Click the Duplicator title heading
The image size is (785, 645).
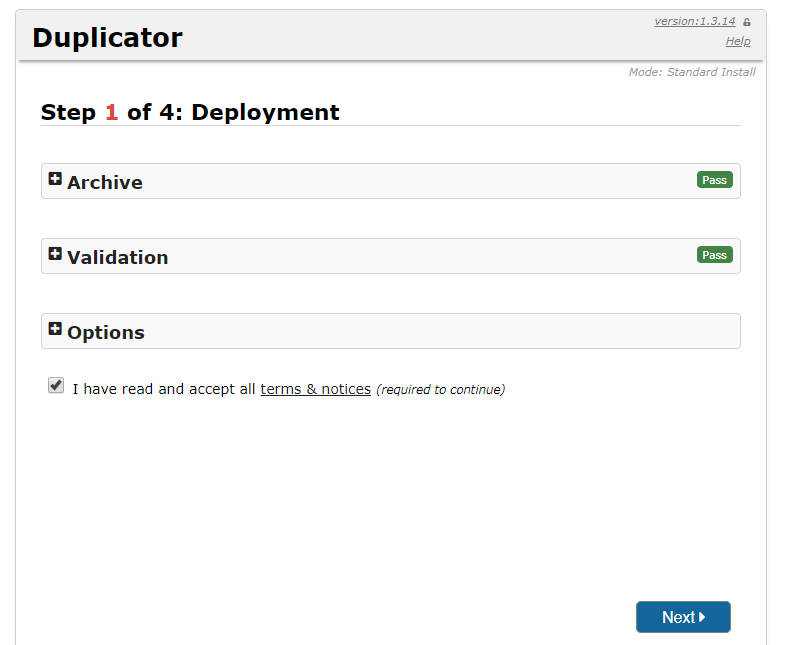pos(108,38)
